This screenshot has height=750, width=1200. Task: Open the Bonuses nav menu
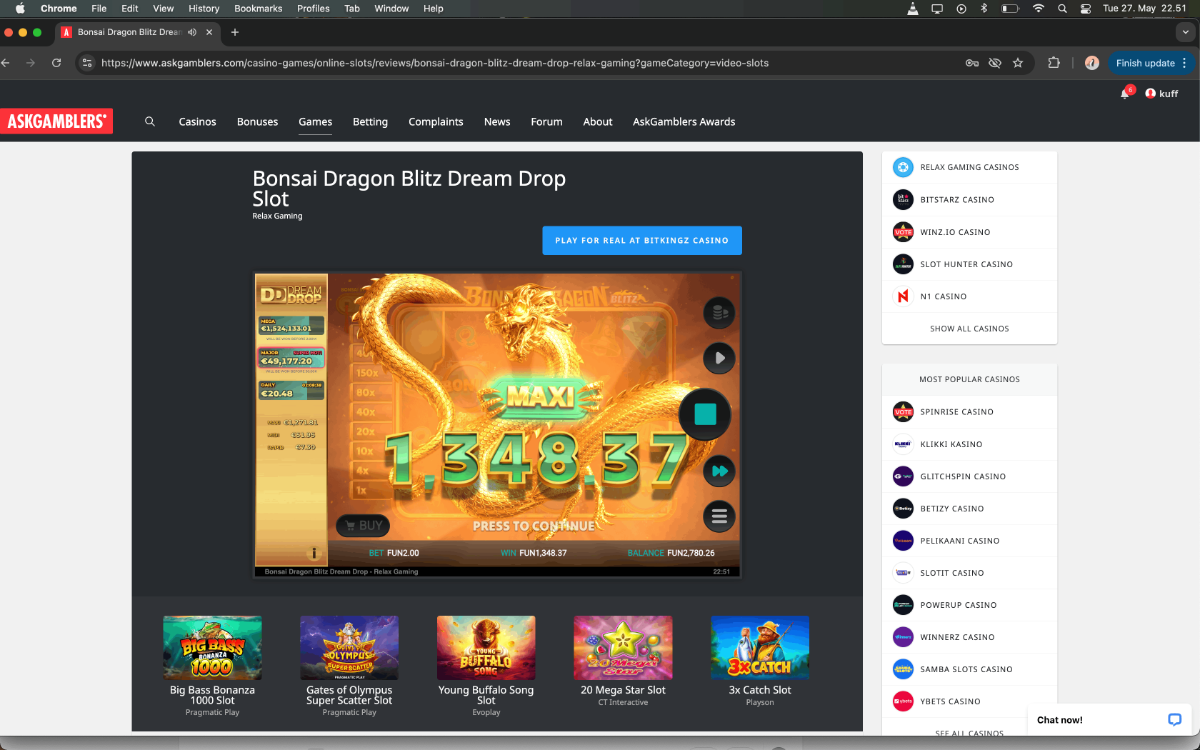257,122
